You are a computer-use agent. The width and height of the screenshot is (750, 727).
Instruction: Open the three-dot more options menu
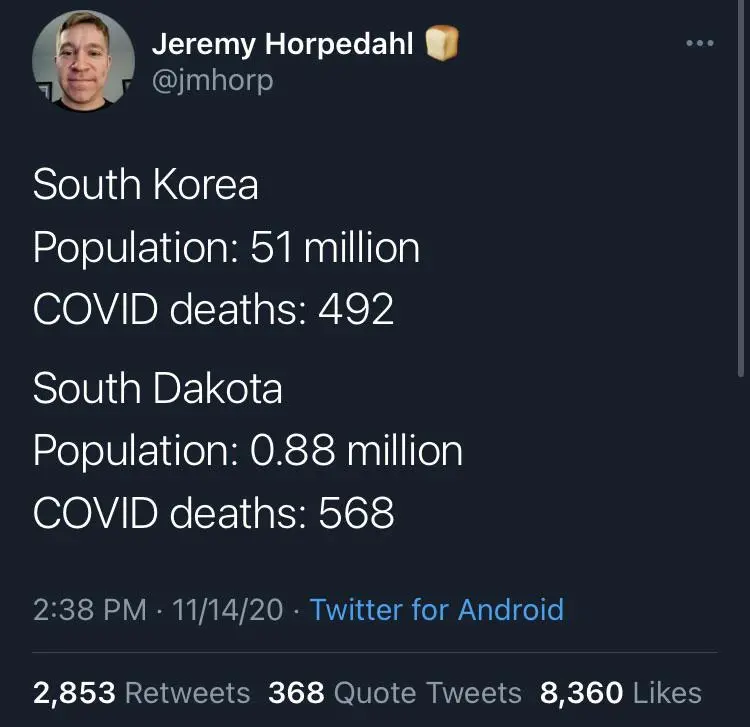pyautogui.click(x=699, y=44)
